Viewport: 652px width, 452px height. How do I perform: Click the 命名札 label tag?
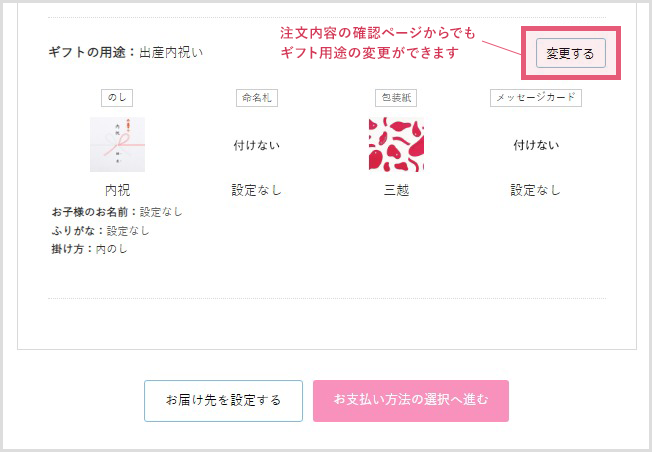coord(256,98)
